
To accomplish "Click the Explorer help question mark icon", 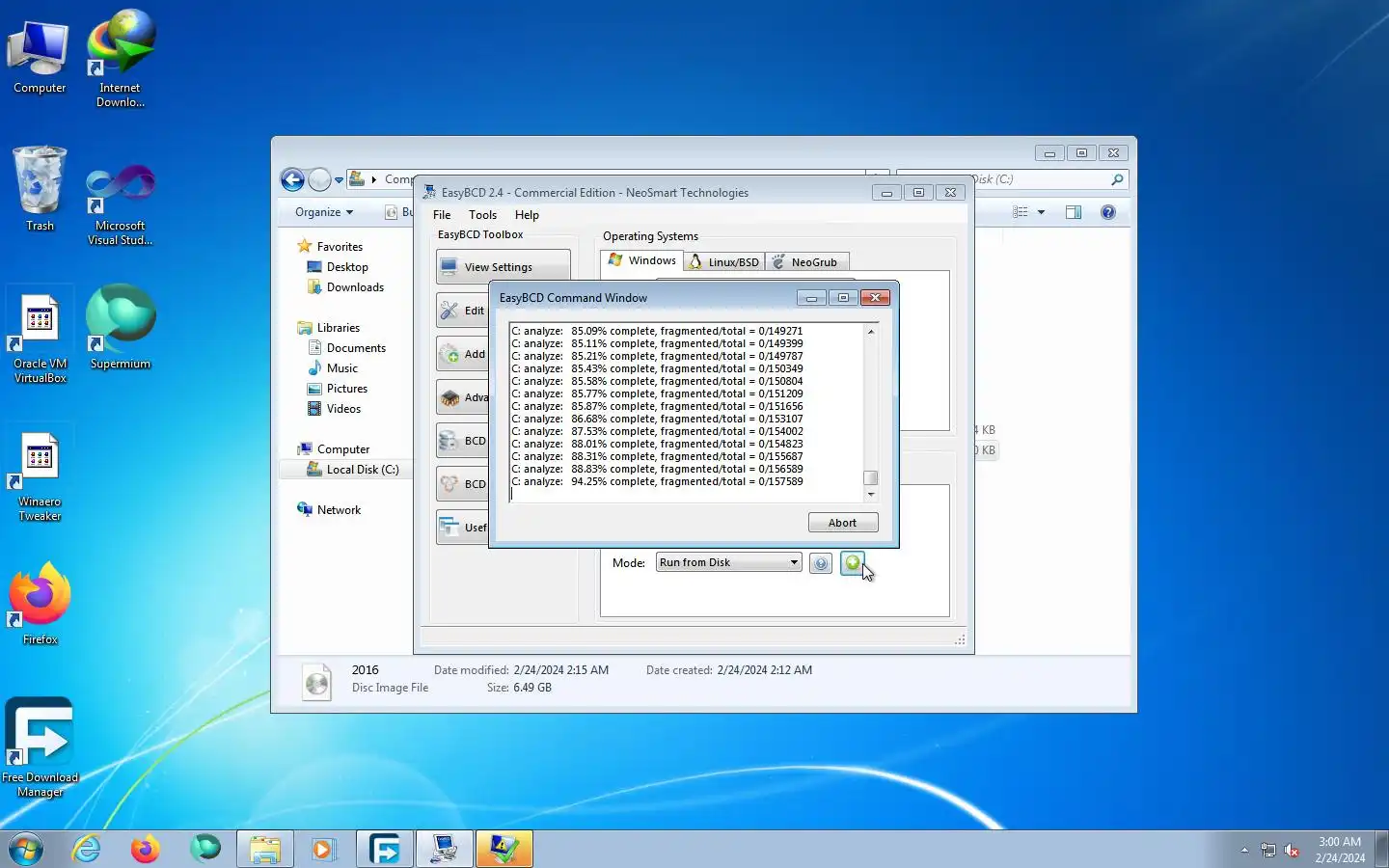I will click(x=1108, y=212).
